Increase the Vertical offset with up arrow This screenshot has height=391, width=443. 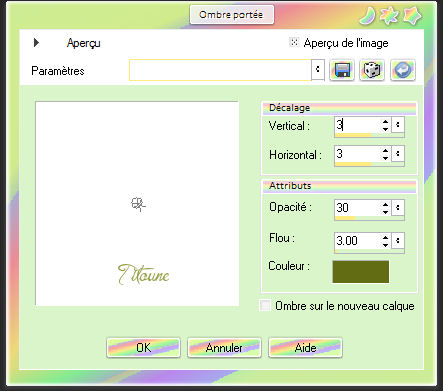385,122
